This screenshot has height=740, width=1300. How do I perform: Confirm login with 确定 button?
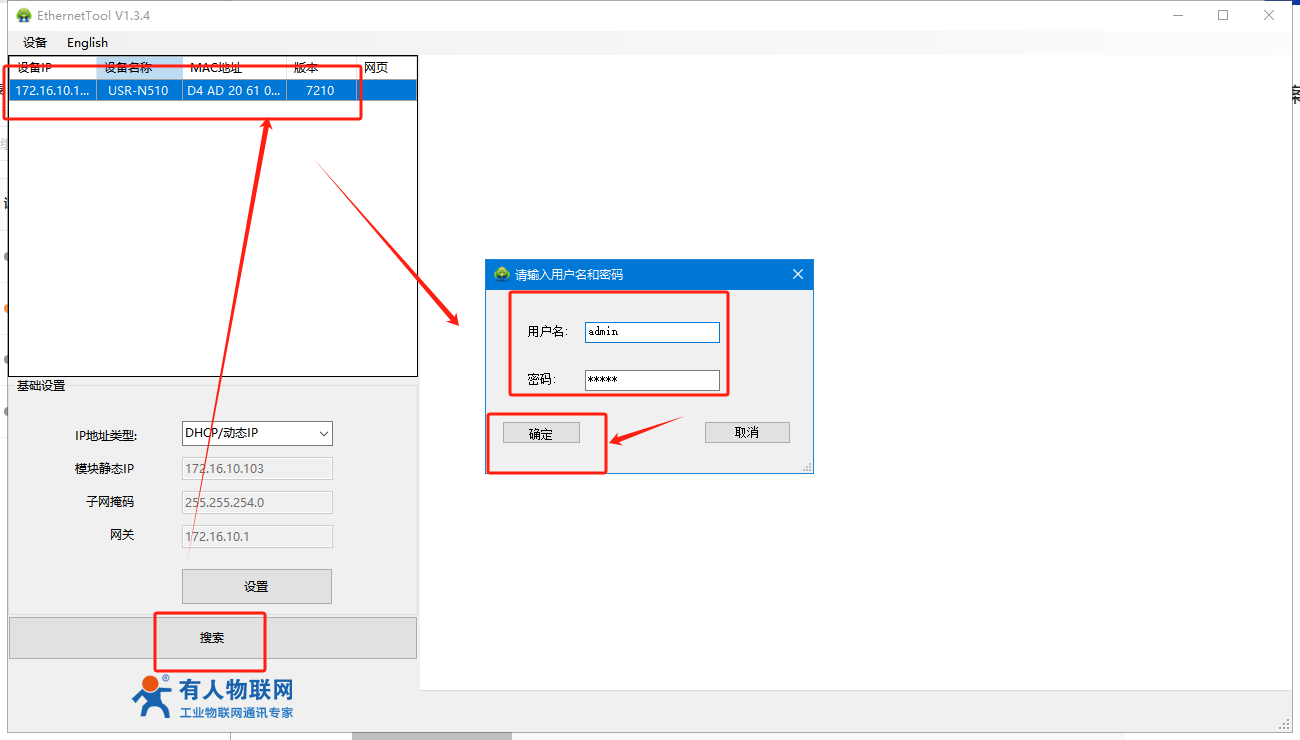541,433
